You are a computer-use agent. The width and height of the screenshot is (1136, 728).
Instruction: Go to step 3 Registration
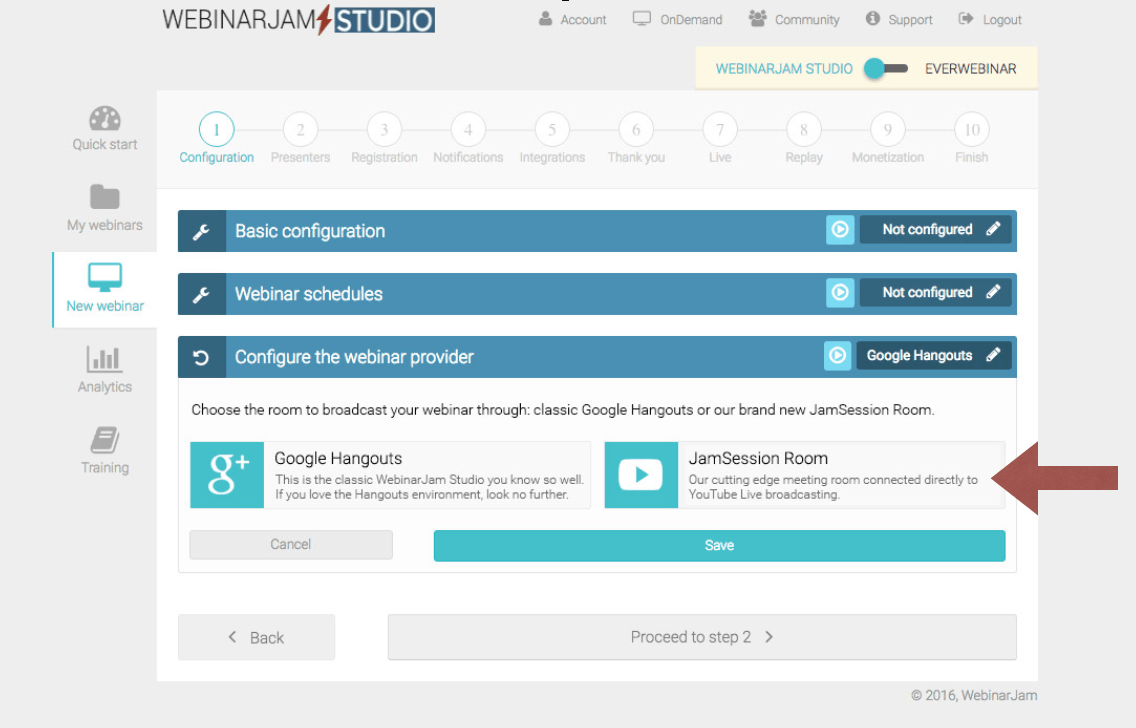click(384, 138)
